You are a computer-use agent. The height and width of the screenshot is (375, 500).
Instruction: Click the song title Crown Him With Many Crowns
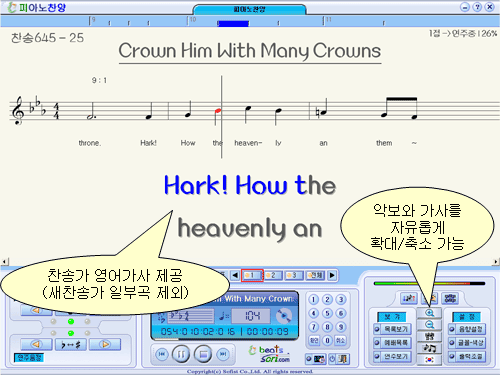click(x=250, y=51)
